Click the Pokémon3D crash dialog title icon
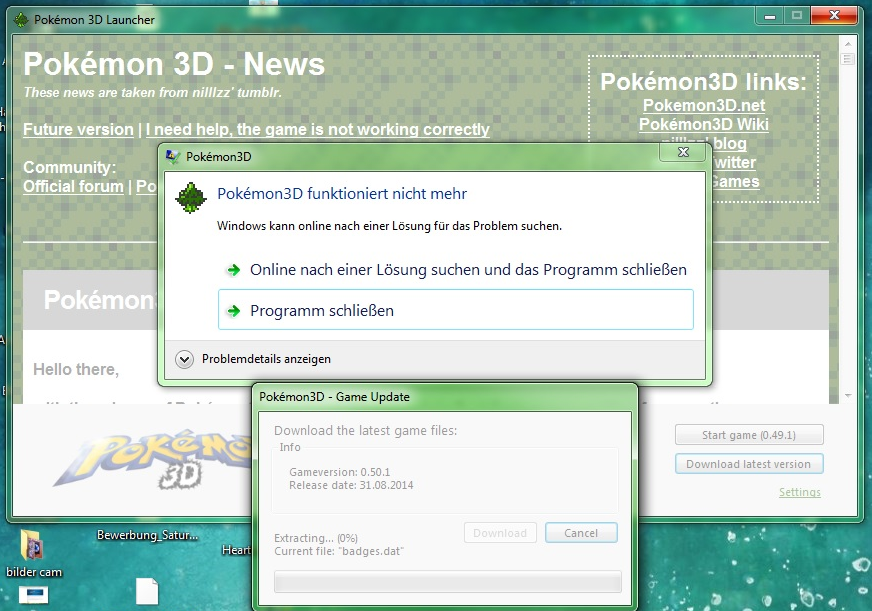 [x=172, y=157]
